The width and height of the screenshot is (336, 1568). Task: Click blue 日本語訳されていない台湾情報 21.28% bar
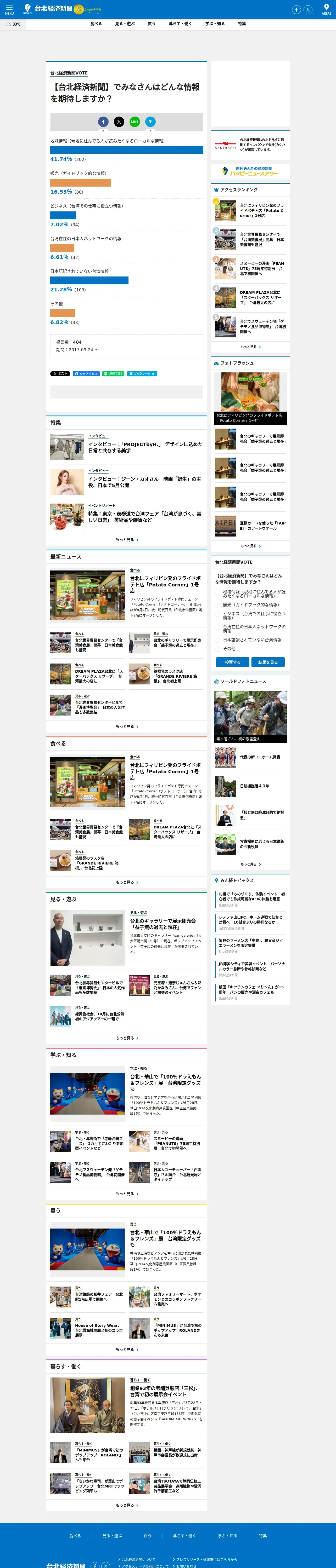coord(89,281)
